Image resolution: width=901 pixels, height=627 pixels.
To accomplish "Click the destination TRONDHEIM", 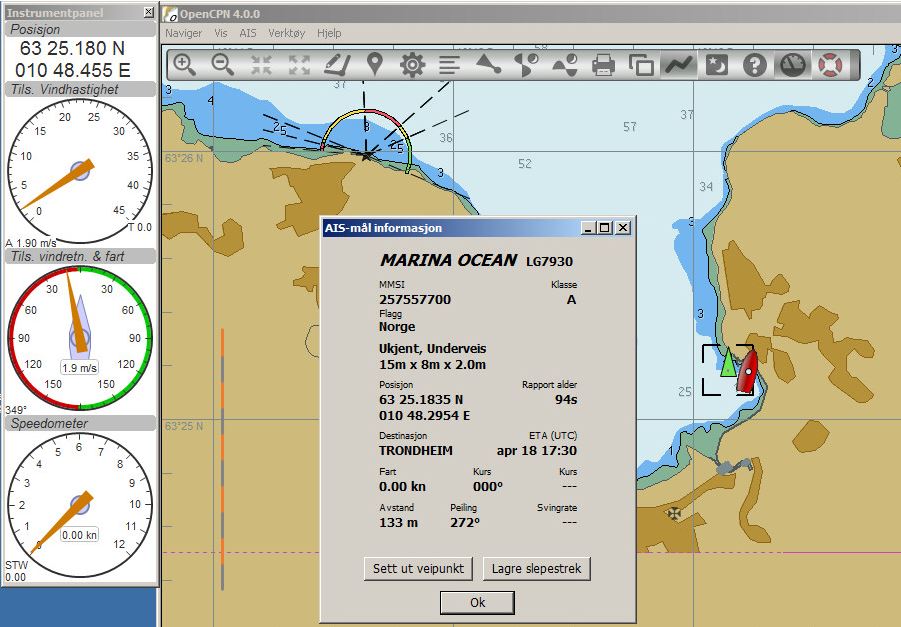I will [x=416, y=451].
